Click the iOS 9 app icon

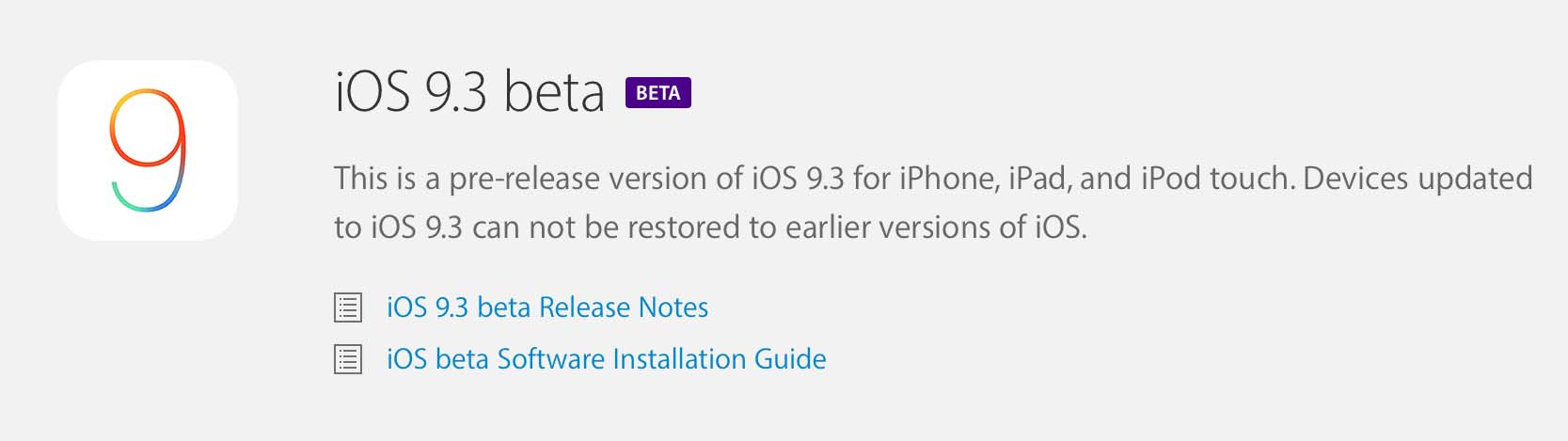tap(147, 150)
